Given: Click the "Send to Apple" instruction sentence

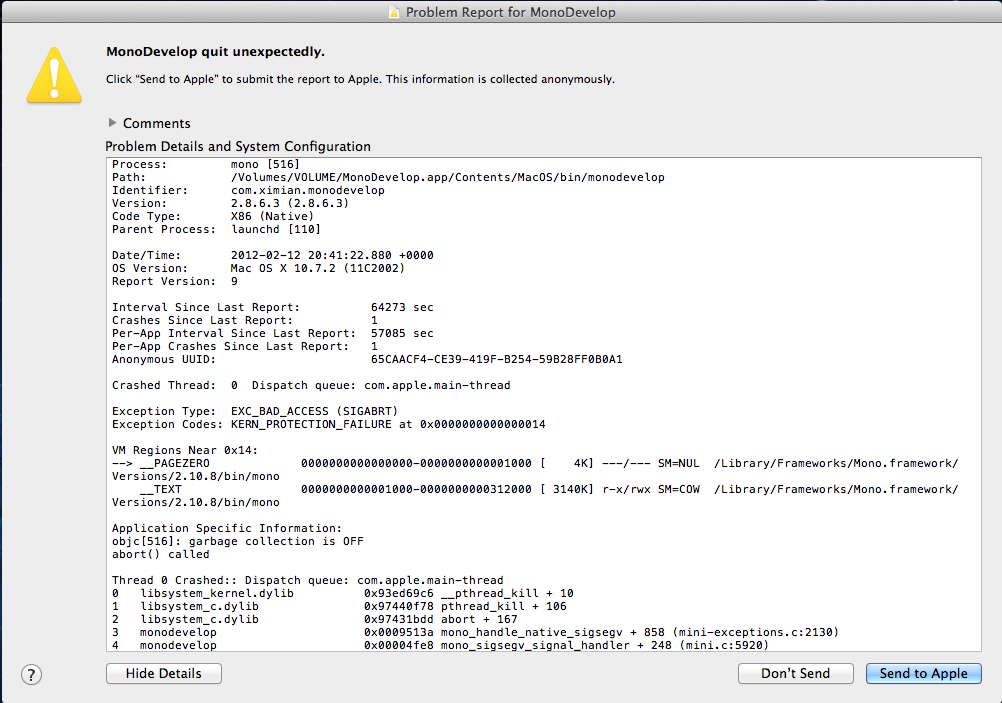Looking at the screenshot, I should point(360,79).
